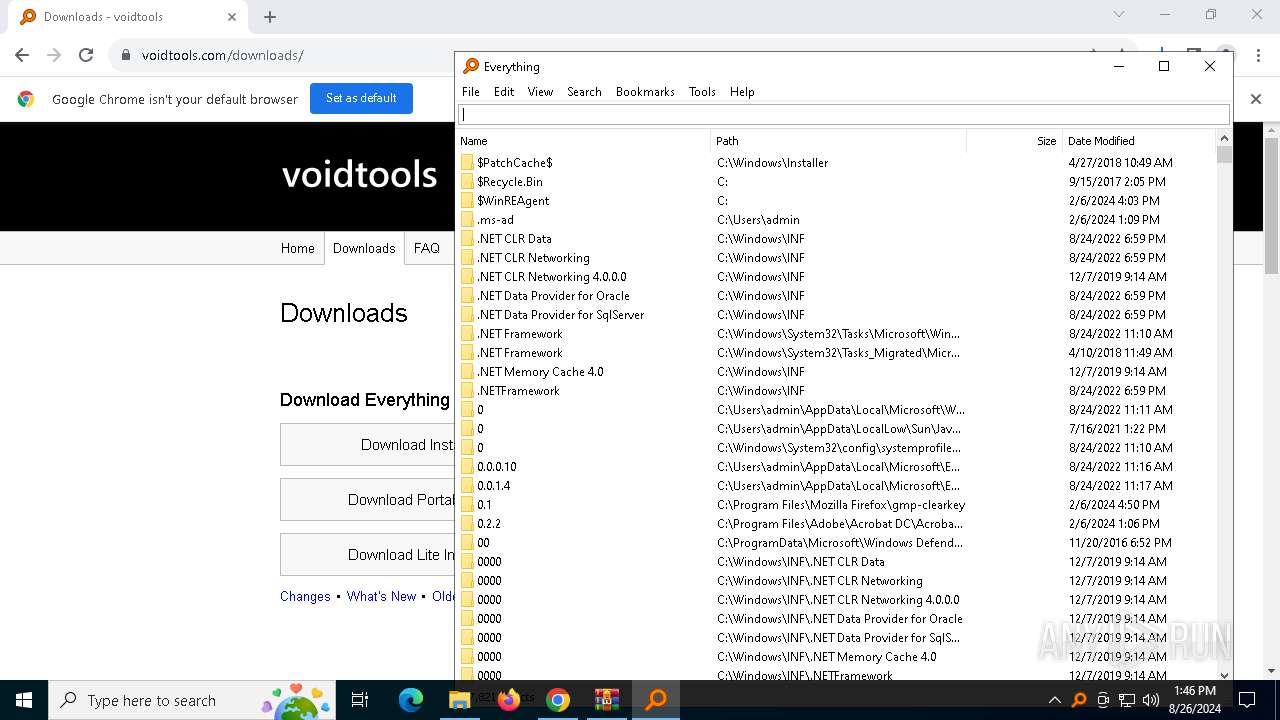Select the 0.0.1.4 folder icon
This screenshot has height=720, width=1280.
[x=467, y=485]
